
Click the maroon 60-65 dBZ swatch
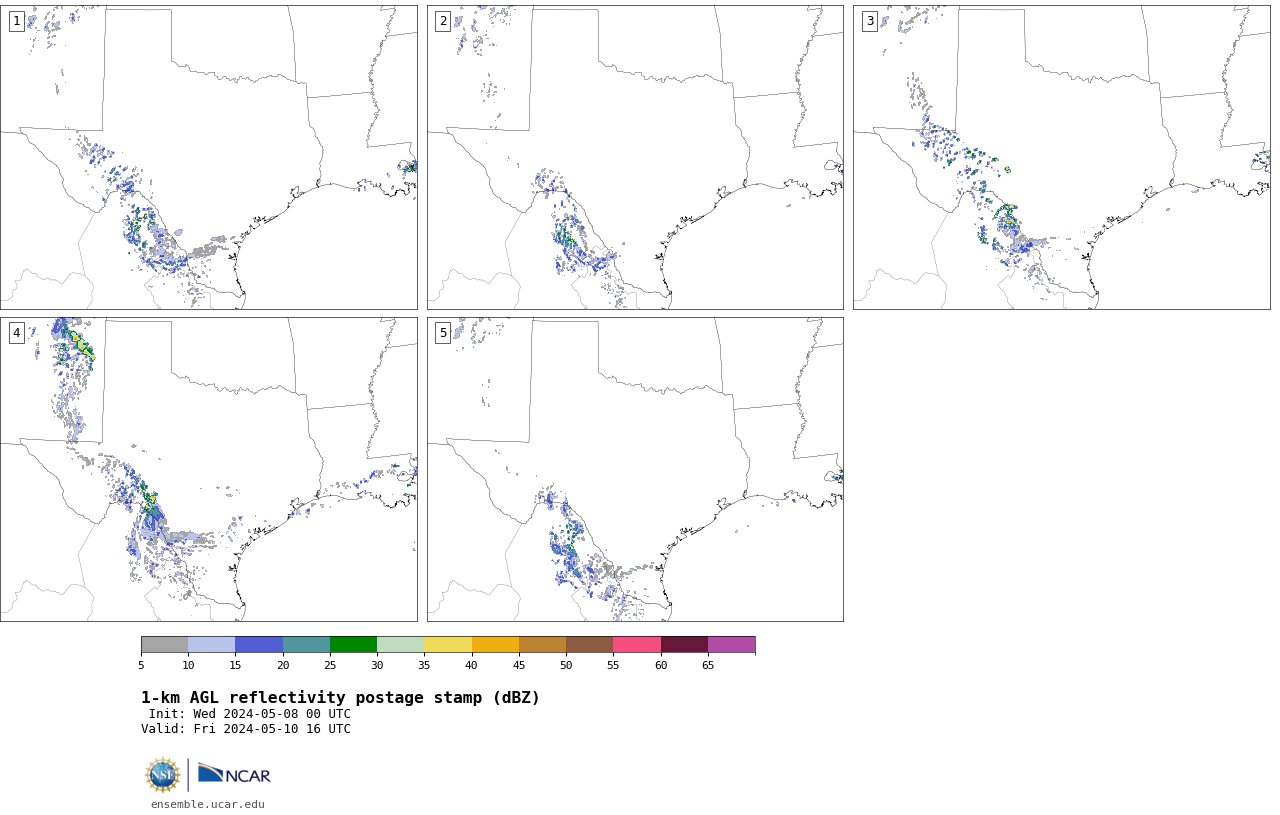tap(684, 644)
